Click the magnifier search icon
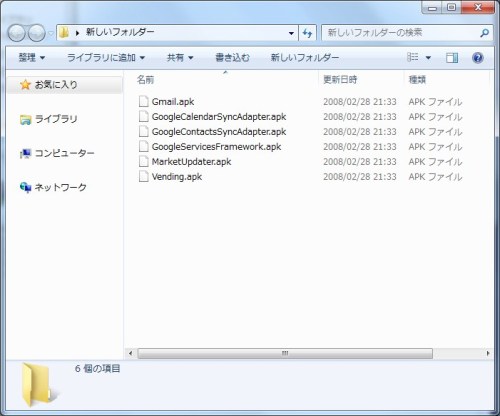 tap(485, 33)
